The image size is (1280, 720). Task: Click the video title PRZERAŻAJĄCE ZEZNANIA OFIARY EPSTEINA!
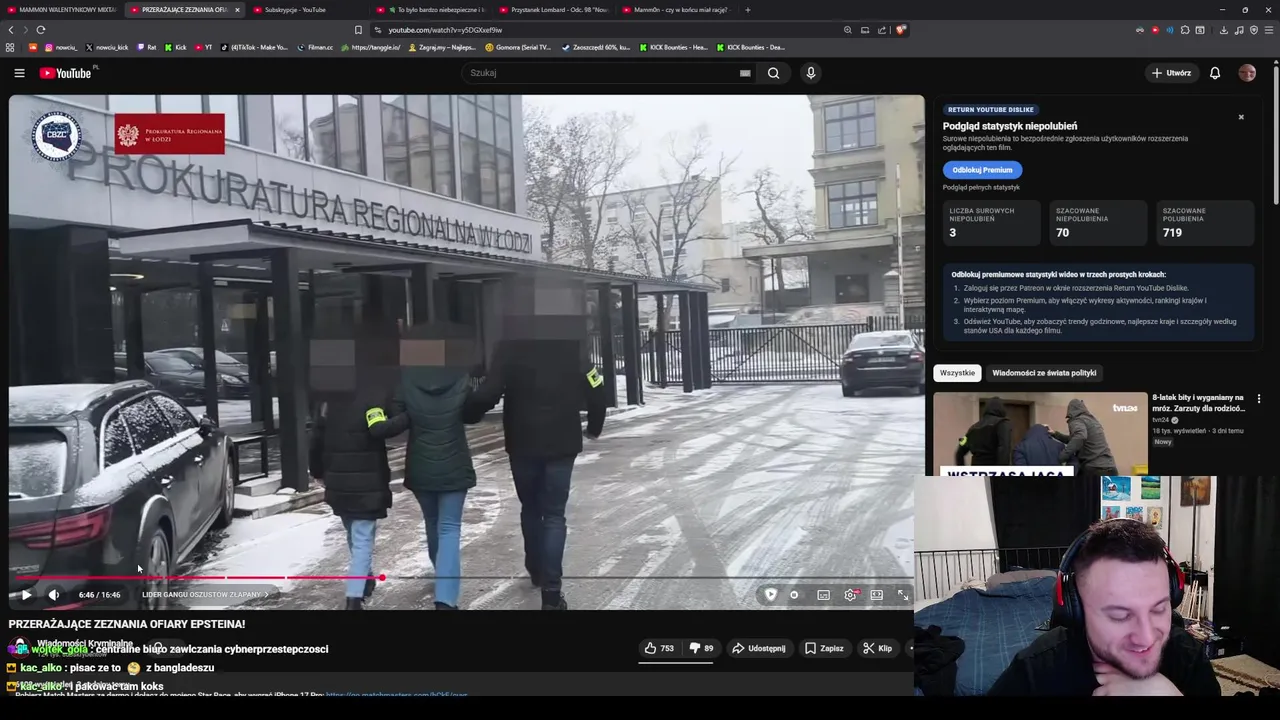click(x=127, y=624)
